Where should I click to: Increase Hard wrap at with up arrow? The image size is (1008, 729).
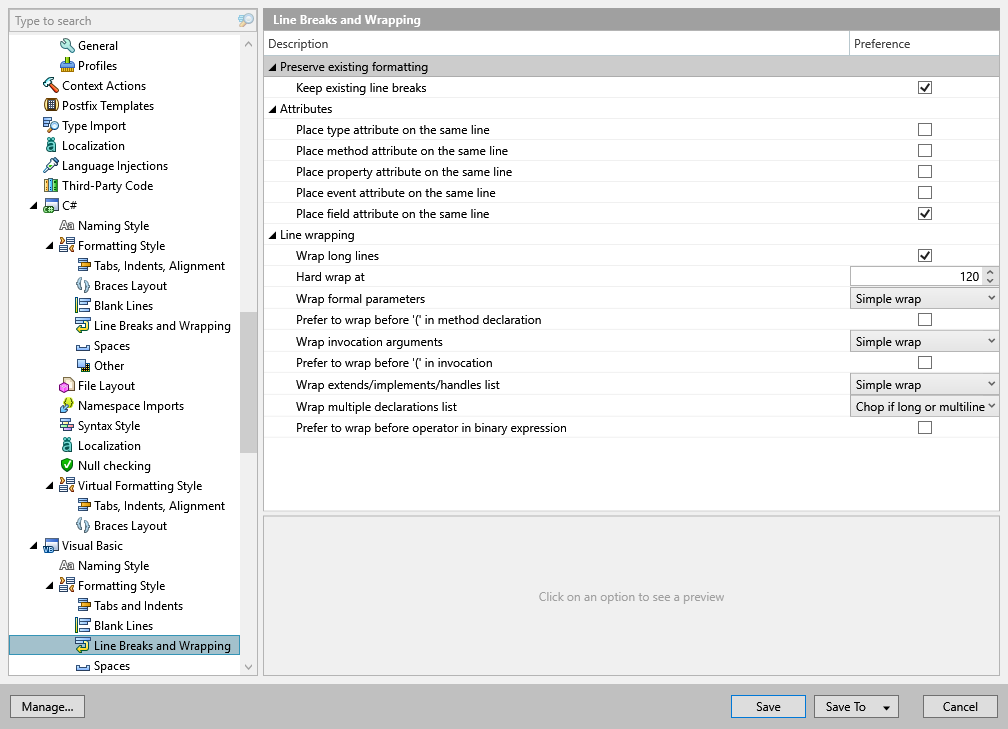pyautogui.click(x=990, y=272)
